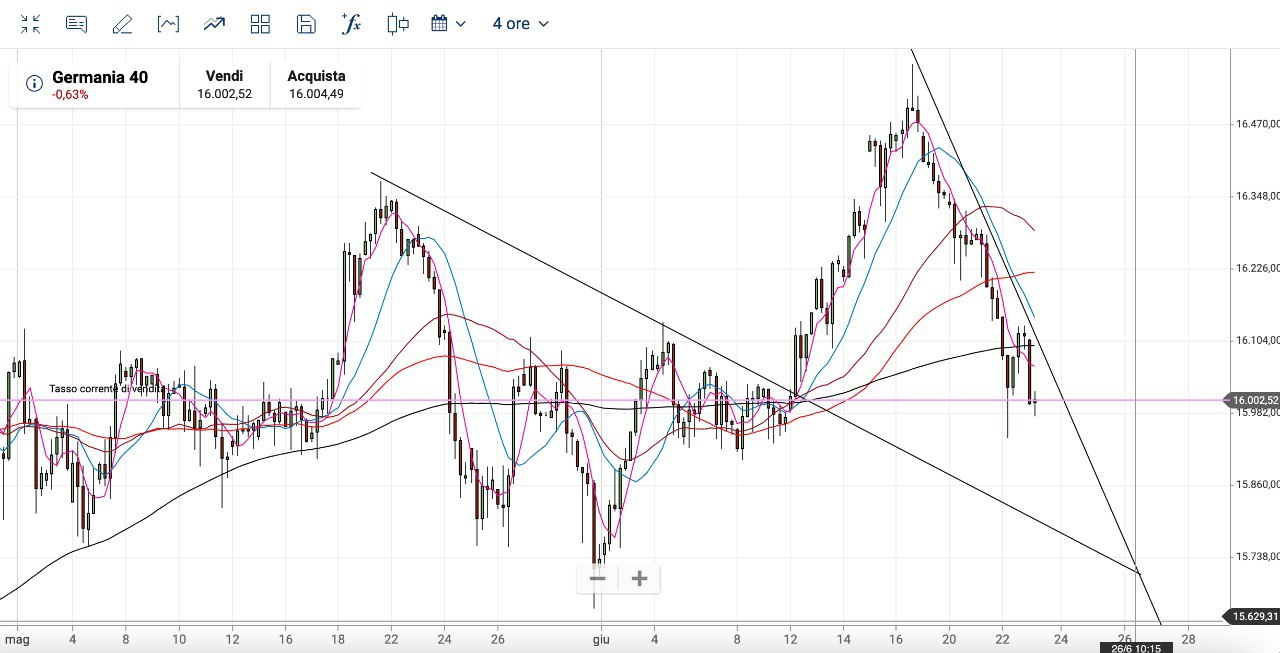Select the 16.002,52 current price label
Viewport: 1280px width, 653px height.
click(x=1255, y=400)
